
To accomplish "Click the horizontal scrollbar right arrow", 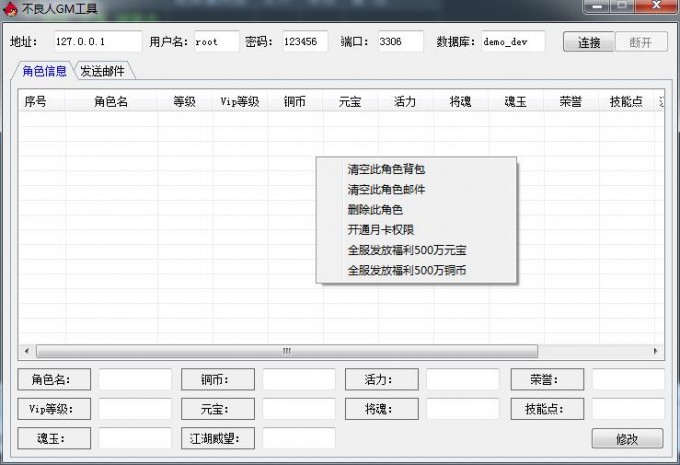I will click(x=655, y=351).
